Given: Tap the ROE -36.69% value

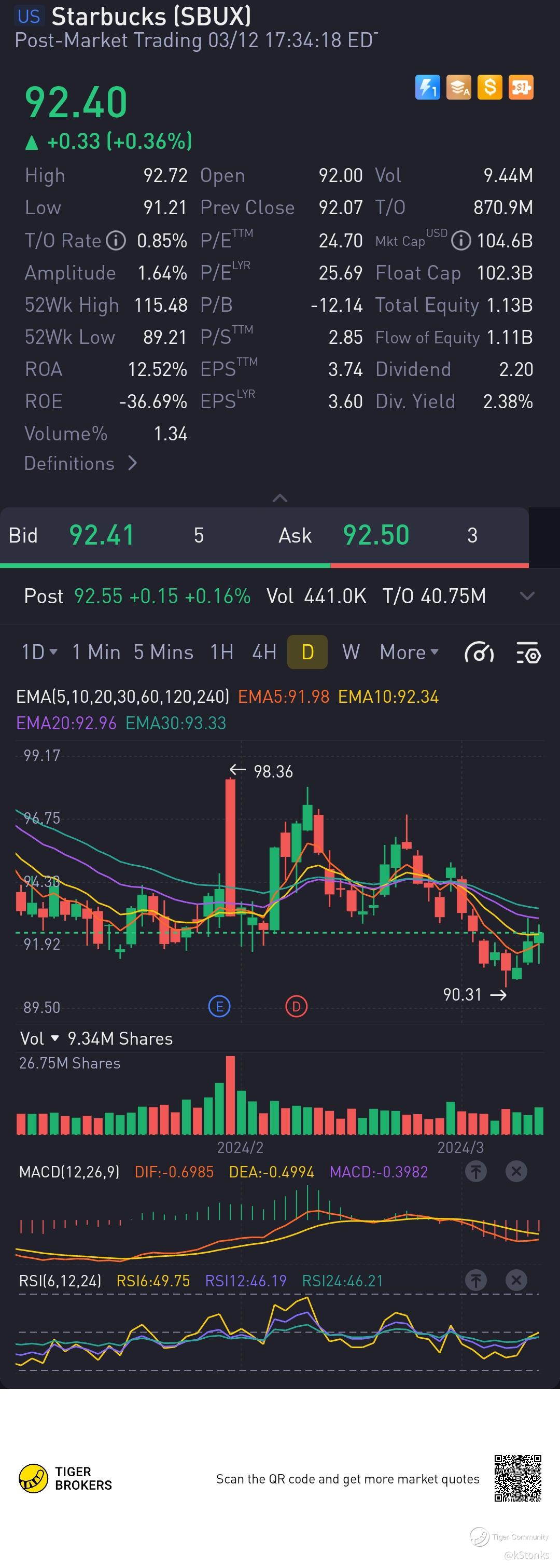Looking at the screenshot, I should point(153,402).
